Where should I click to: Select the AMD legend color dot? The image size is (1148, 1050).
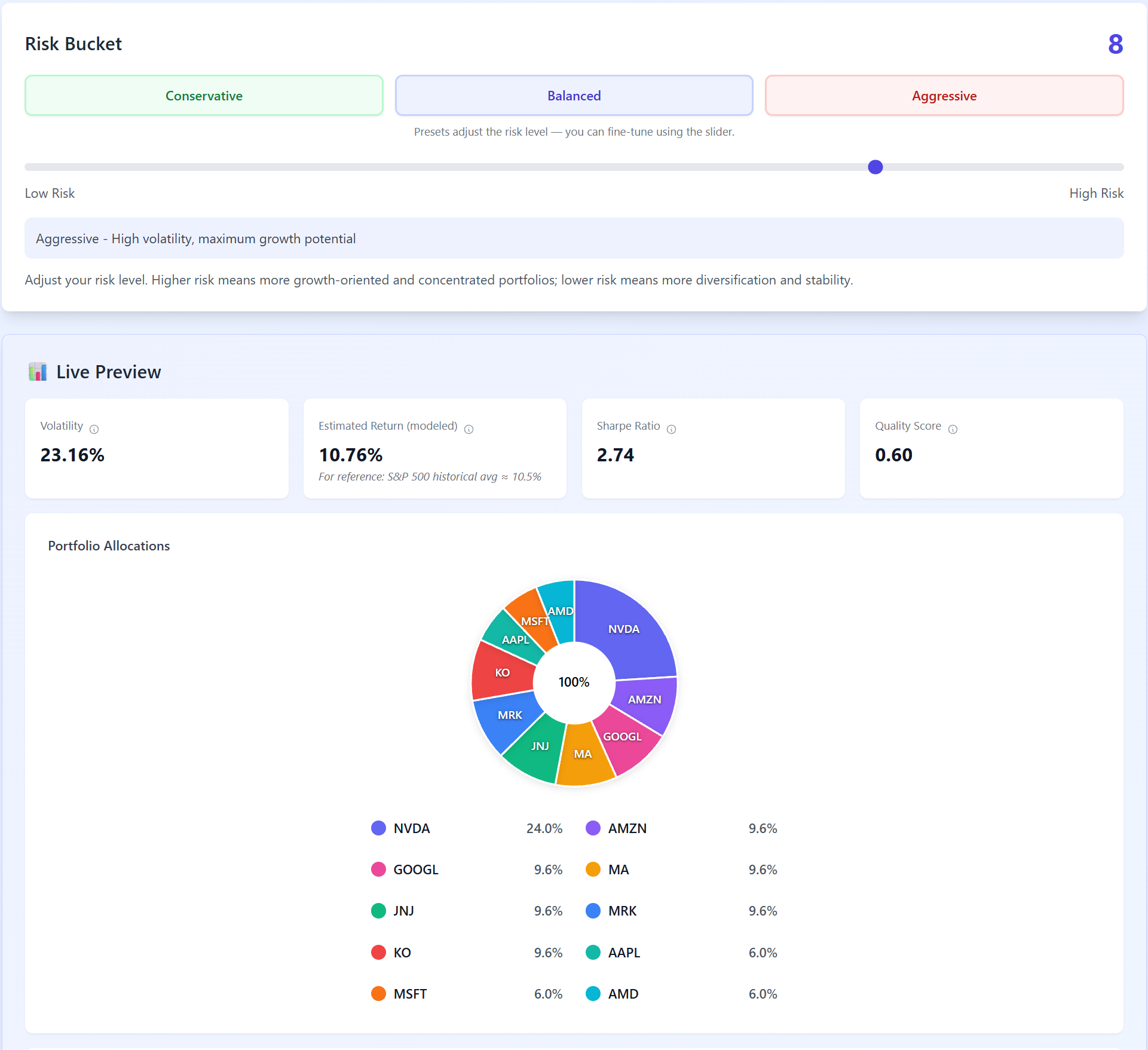pos(593,994)
